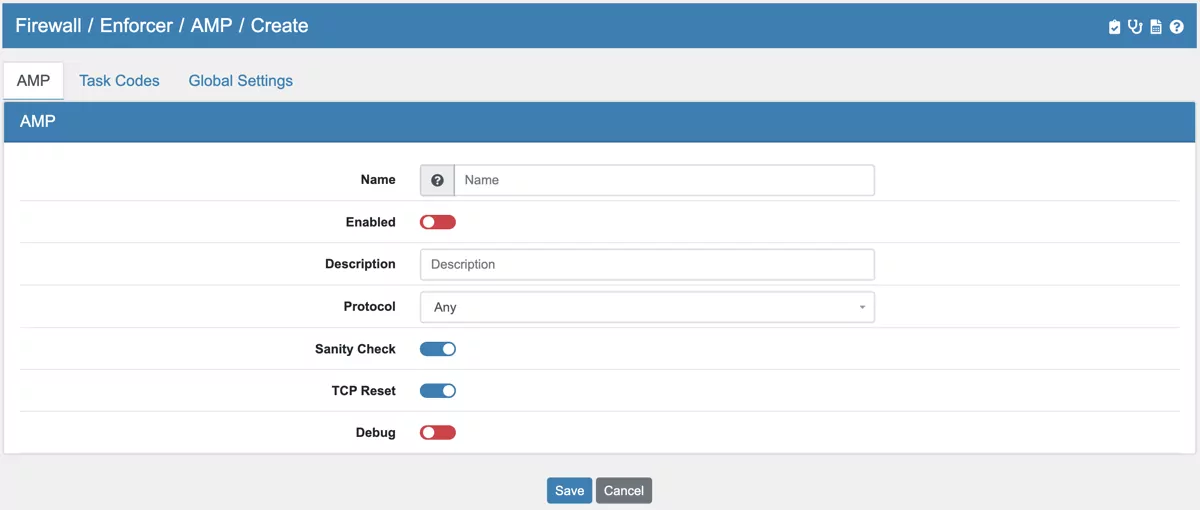
Task: Click the Cancel button
Action: pyautogui.click(x=623, y=490)
